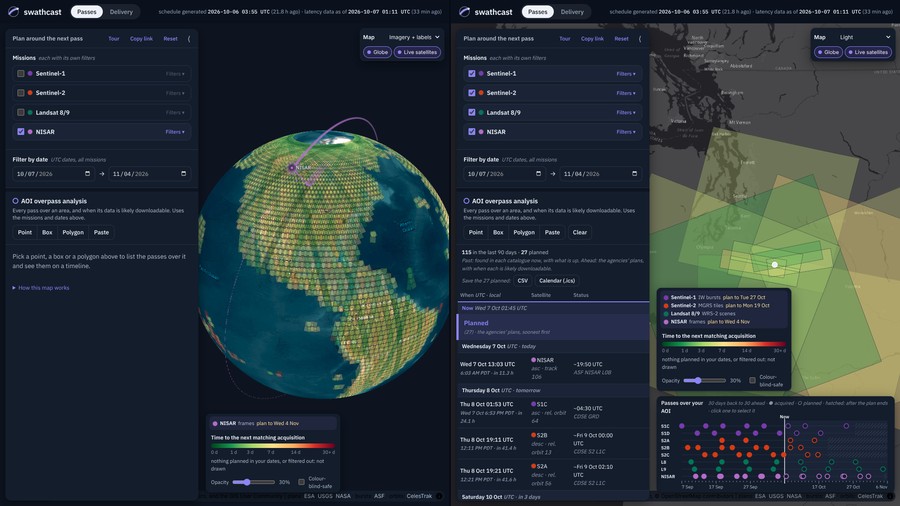Viewport: 900px width, 506px height.
Task: Choose Polygon AOI mode in right window
Action: (x=524, y=232)
